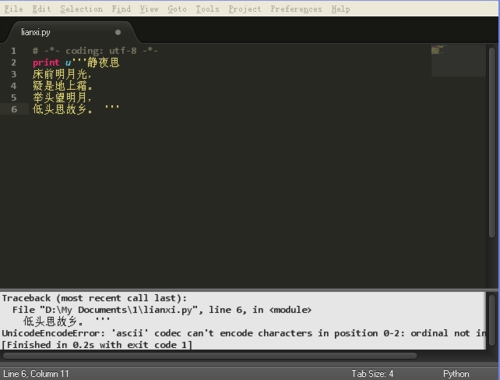
Task: Click the Finished in 0.2s exit code line
Action: coord(97,345)
